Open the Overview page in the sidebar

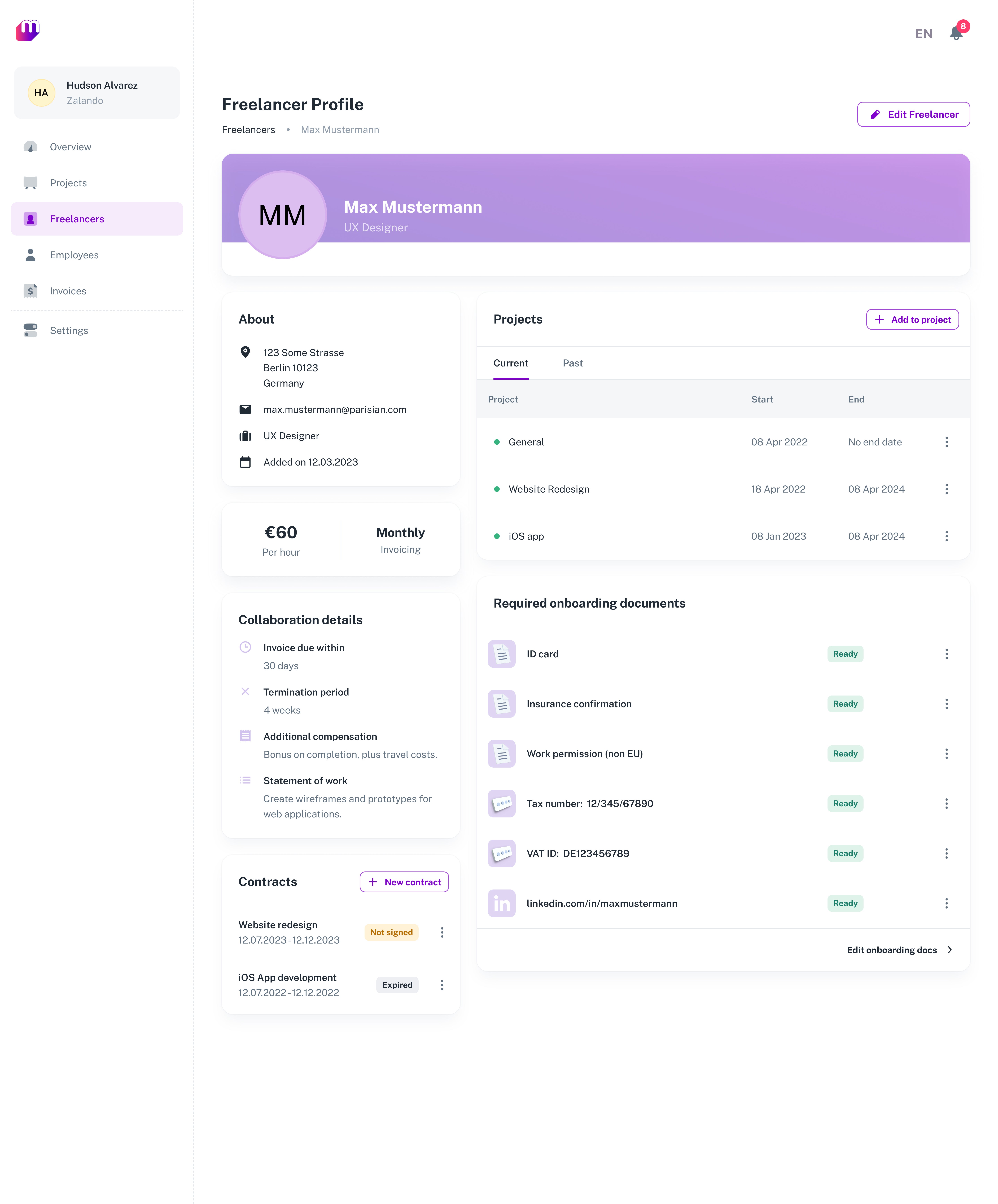coord(70,147)
